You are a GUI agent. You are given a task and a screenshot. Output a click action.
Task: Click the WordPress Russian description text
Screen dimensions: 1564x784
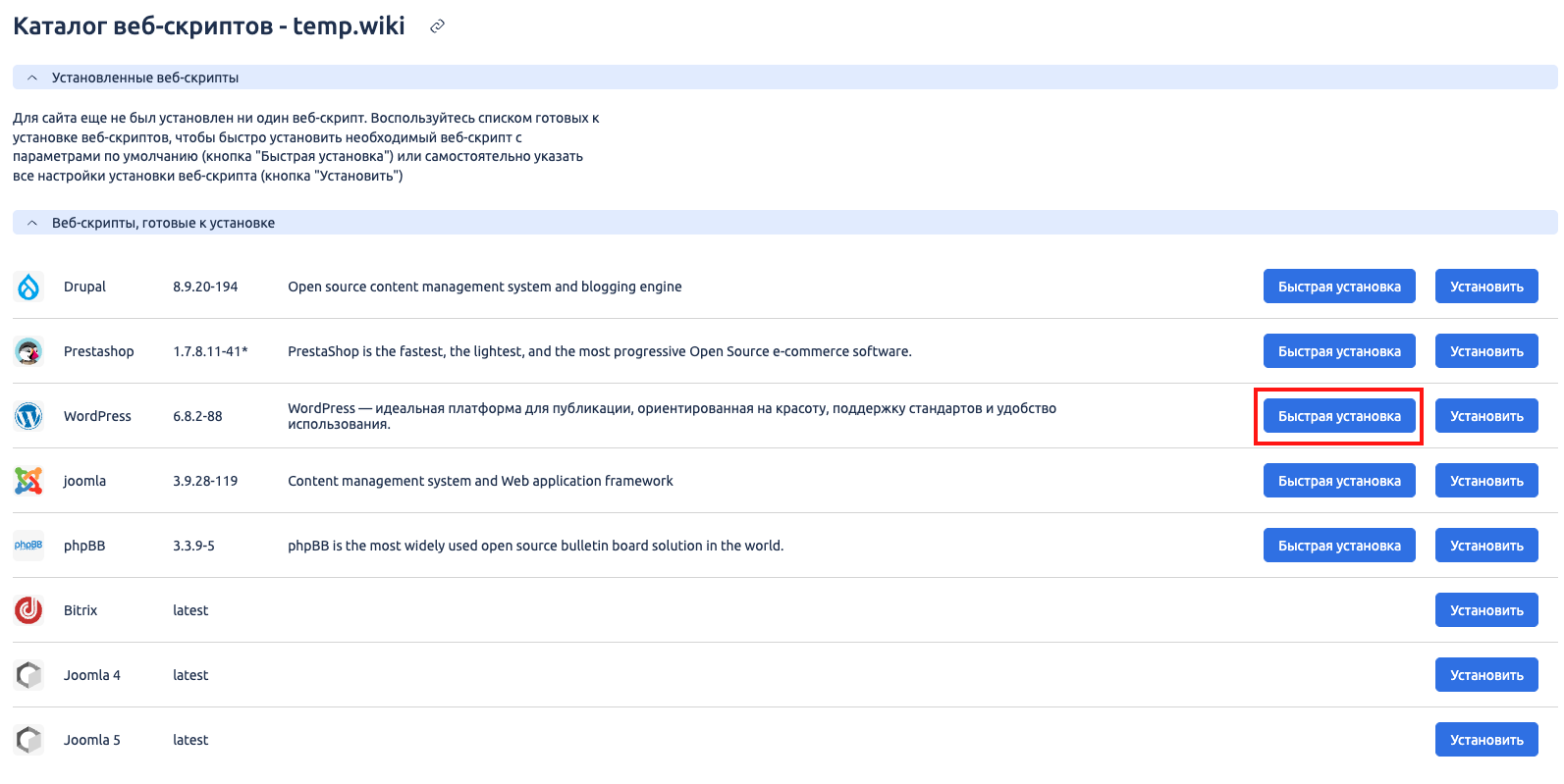pos(673,416)
